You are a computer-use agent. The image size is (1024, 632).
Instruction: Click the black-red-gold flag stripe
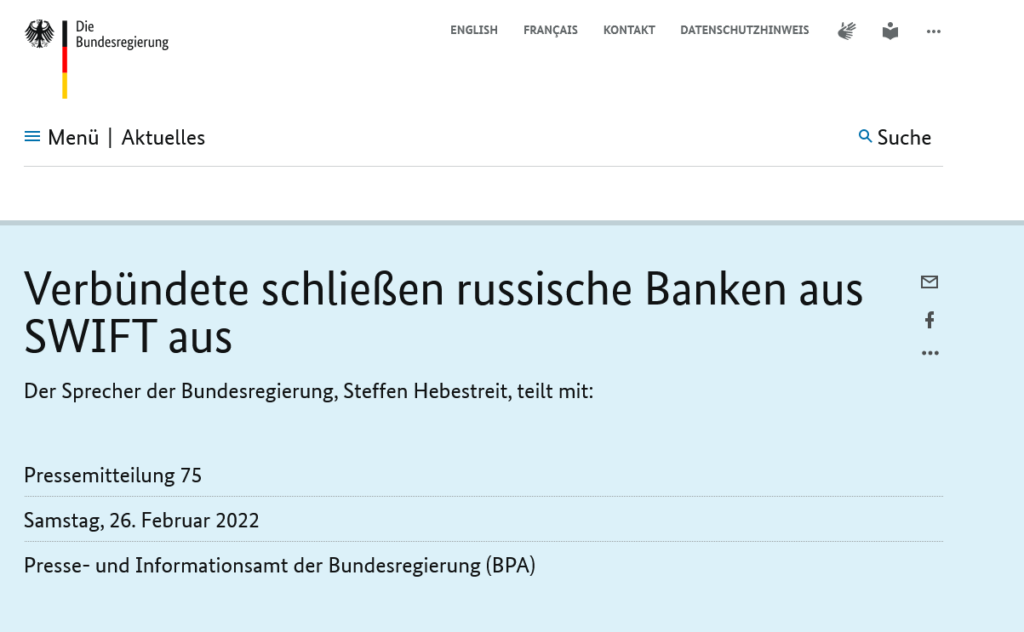click(65, 60)
